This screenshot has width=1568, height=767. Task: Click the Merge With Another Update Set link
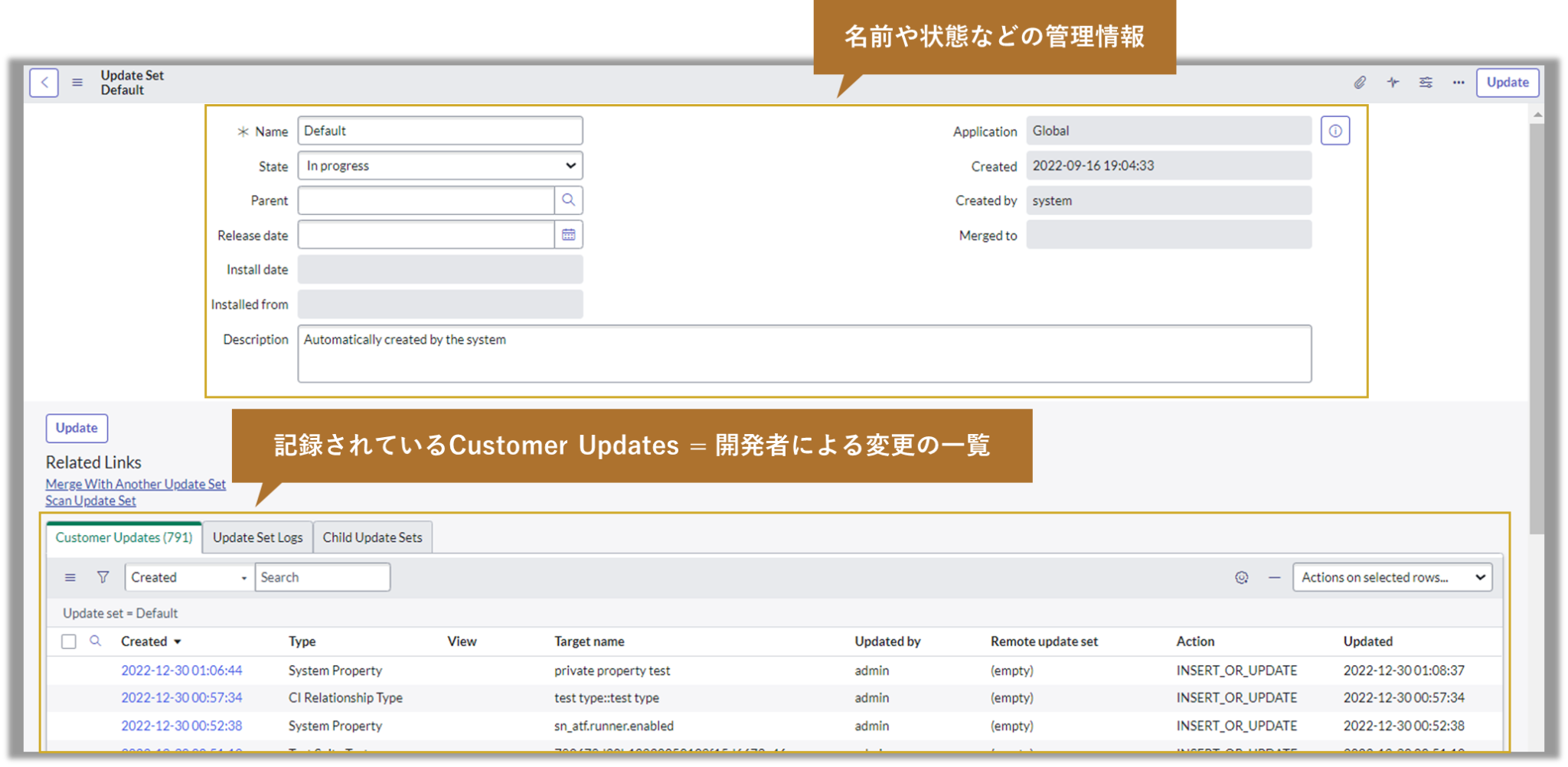tap(136, 484)
